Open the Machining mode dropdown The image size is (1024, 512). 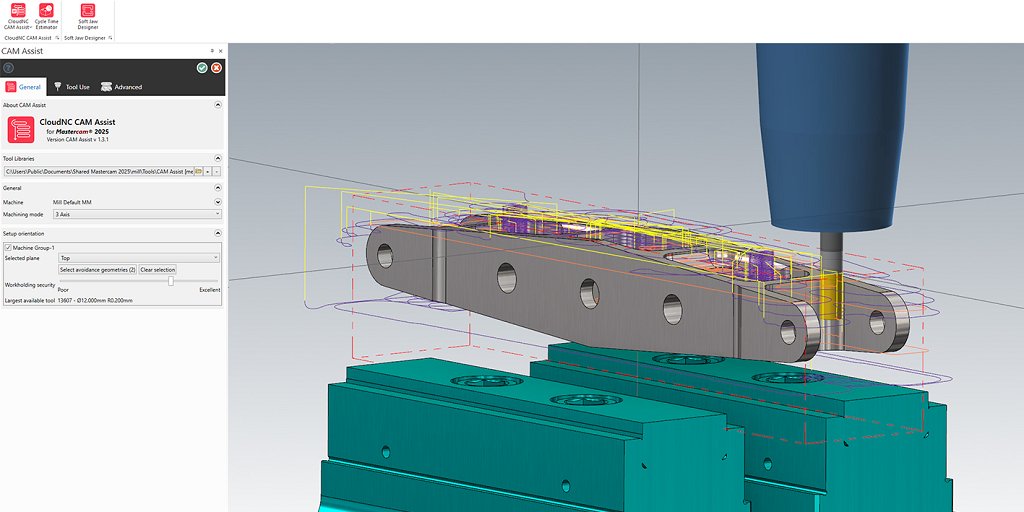(140, 214)
